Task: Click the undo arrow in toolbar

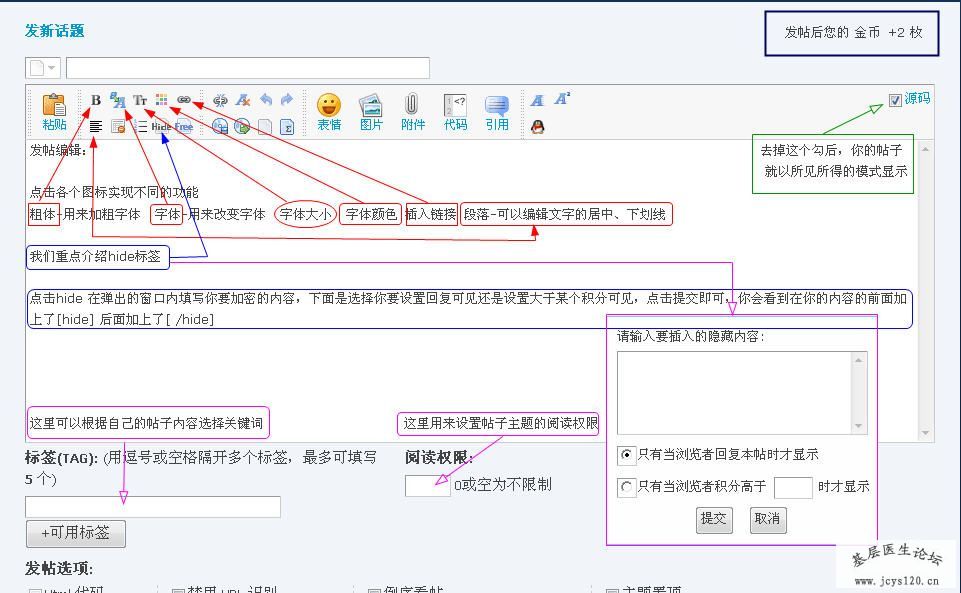Action: (x=266, y=100)
